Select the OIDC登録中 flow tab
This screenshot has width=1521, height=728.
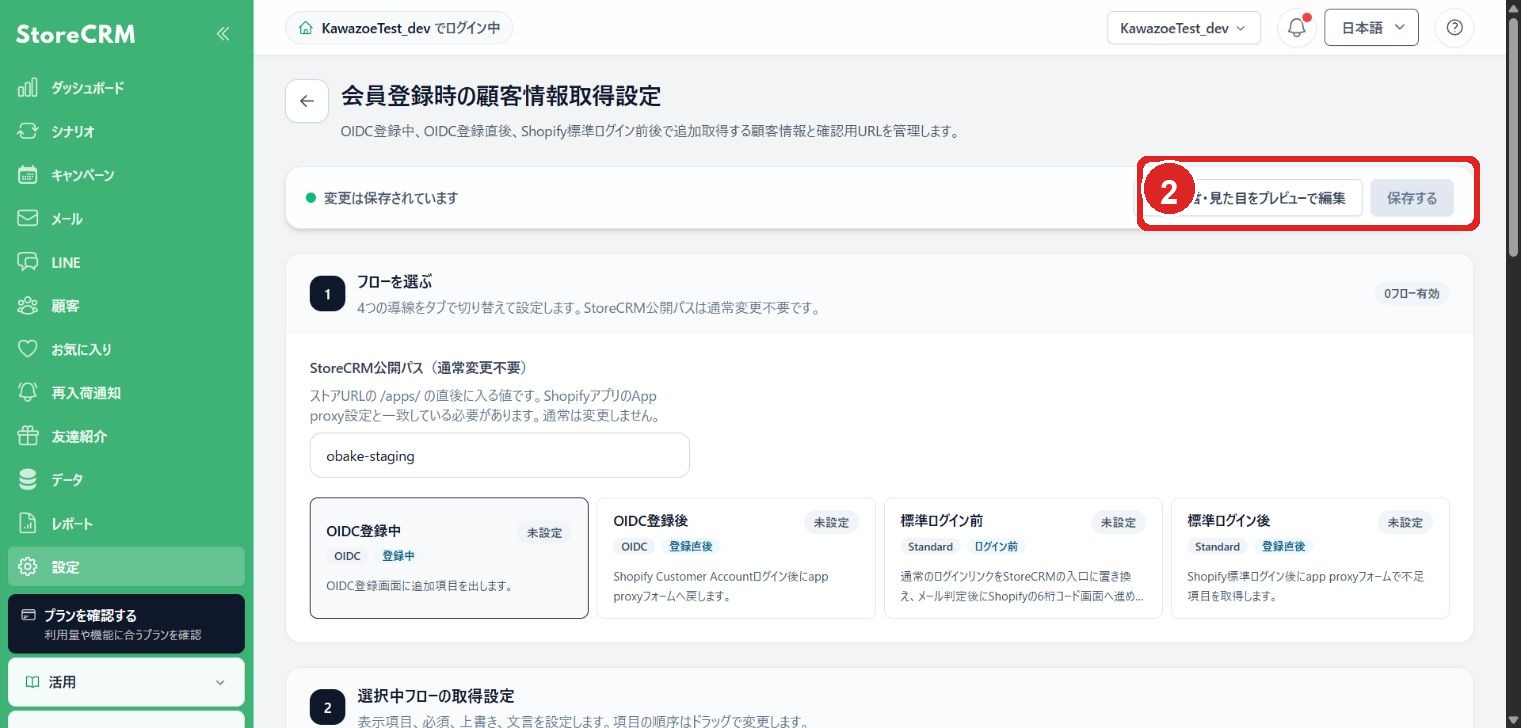tap(449, 558)
